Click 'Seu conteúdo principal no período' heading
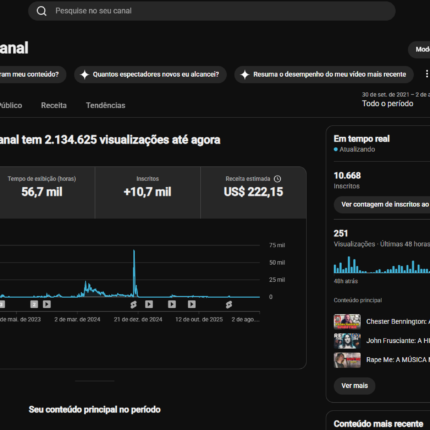This screenshot has height=430, width=430. (x=95, y=409)
